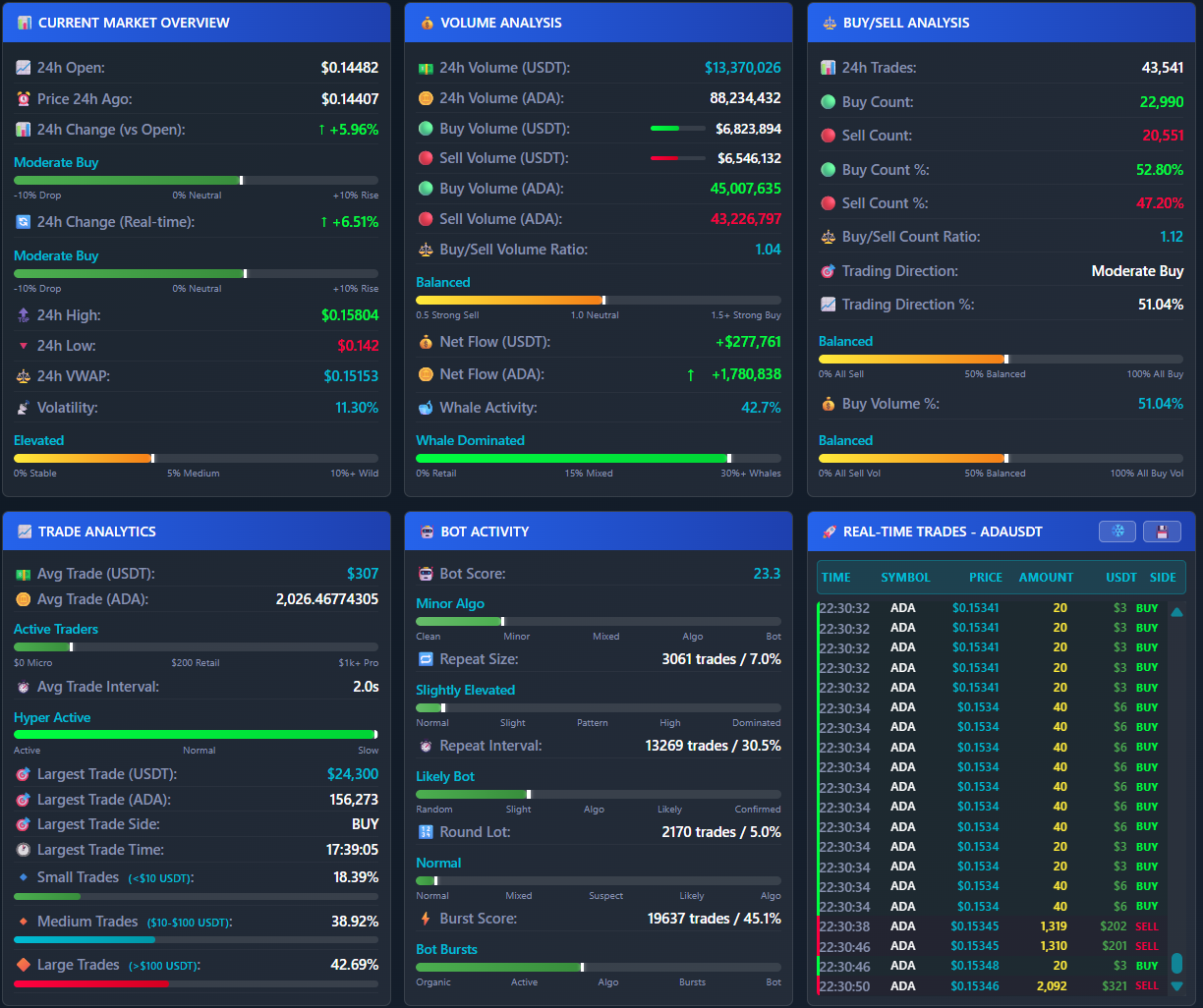Click the scales icon in Buy/Sell Analysis header
The width and height of the screenshot is (1203, 1008).
coord(829,23)
